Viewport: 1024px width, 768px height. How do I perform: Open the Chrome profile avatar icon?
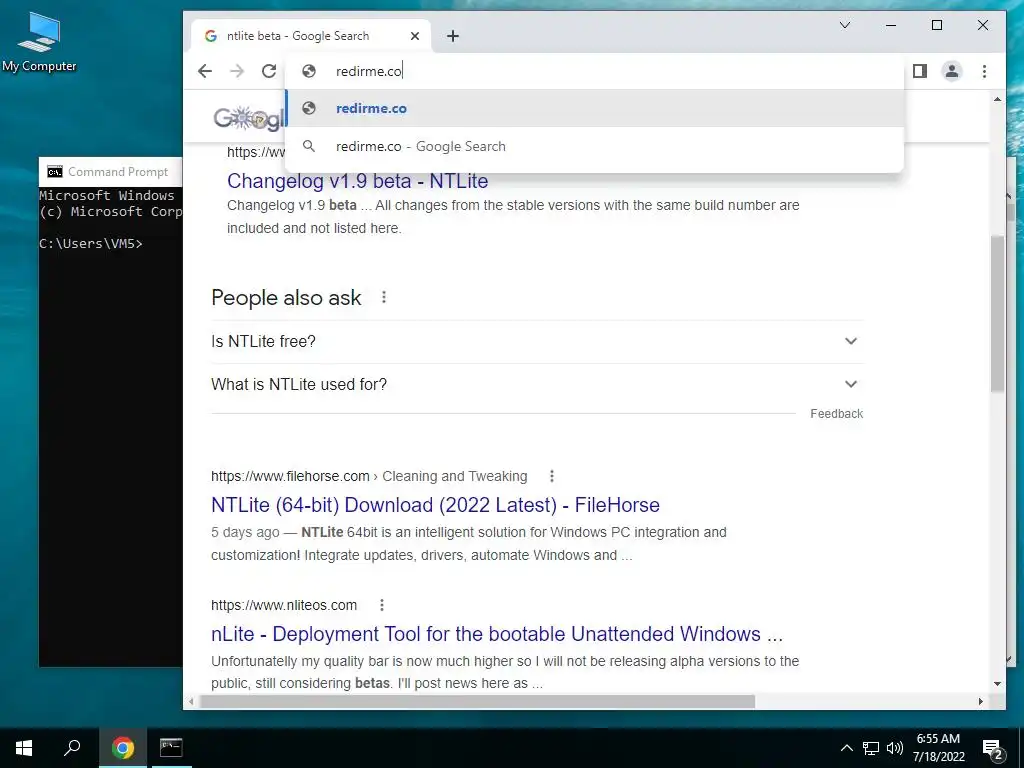point(952,71)
